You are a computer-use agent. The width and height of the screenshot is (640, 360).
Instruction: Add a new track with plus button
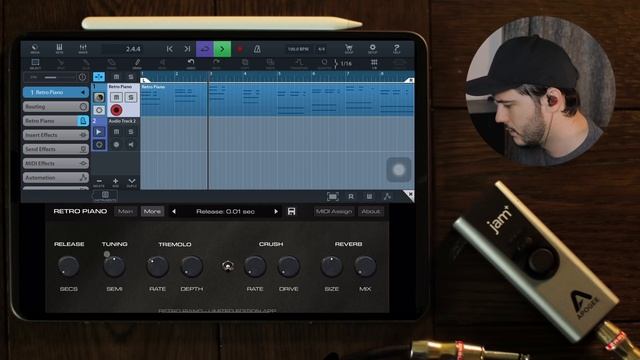click(116, 182)
